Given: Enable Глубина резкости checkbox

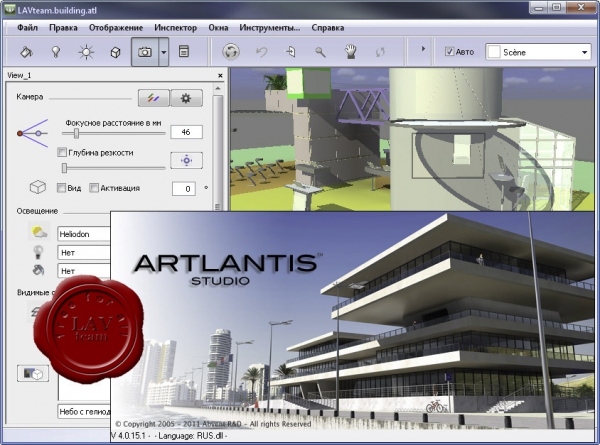Looking at the screenshot, I should coord(62,152).
